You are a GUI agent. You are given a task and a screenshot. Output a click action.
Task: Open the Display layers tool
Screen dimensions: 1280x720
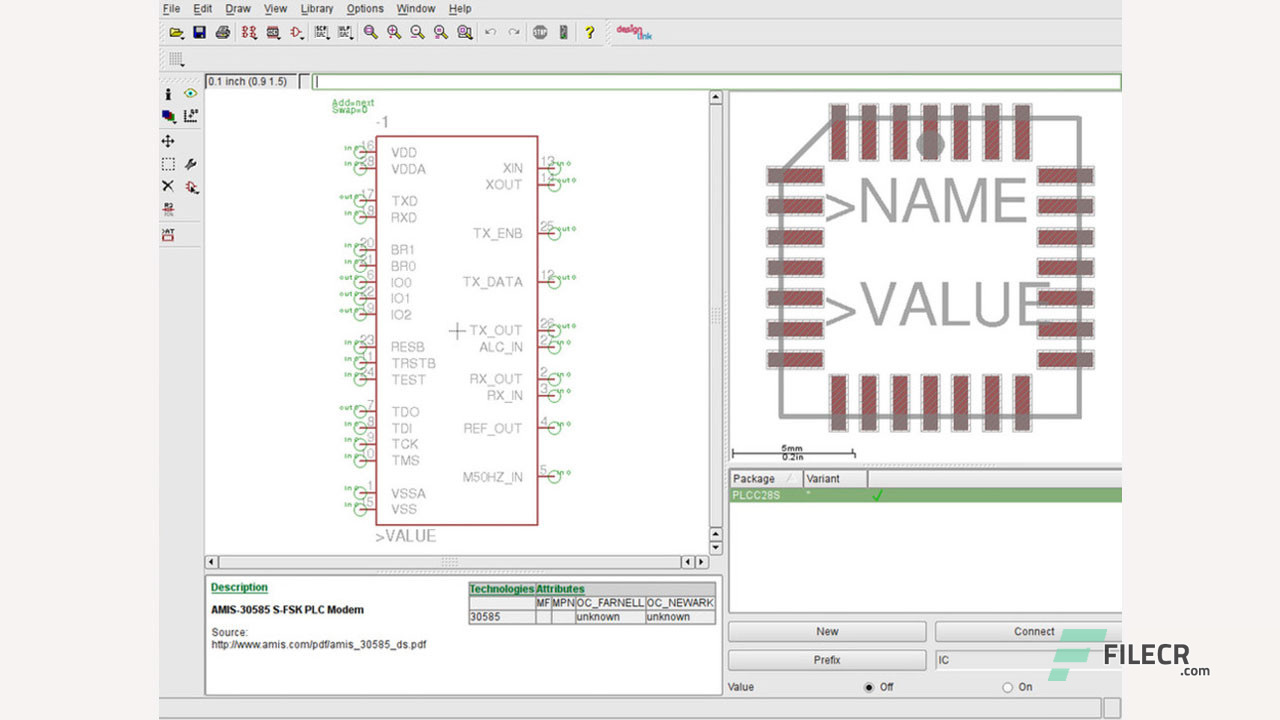click(168, 116)
